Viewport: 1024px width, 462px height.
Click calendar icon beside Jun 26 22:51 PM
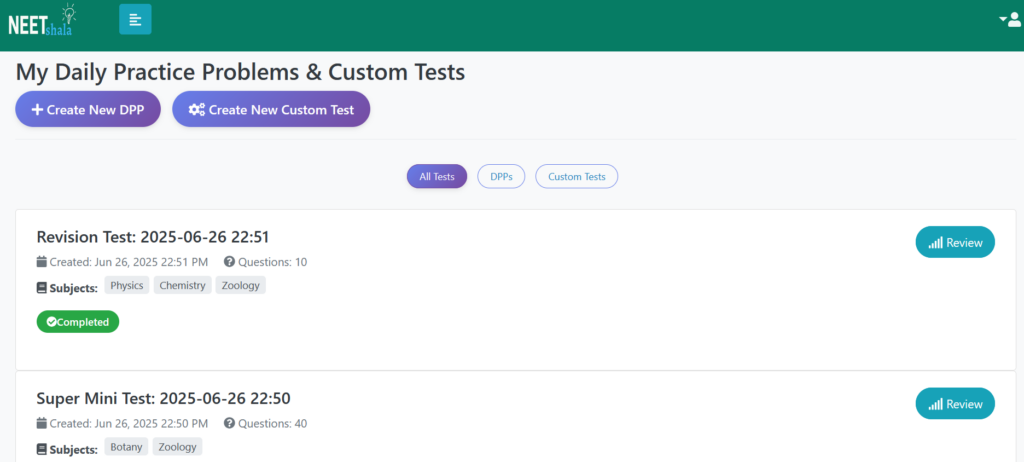[x=42, y=262]
